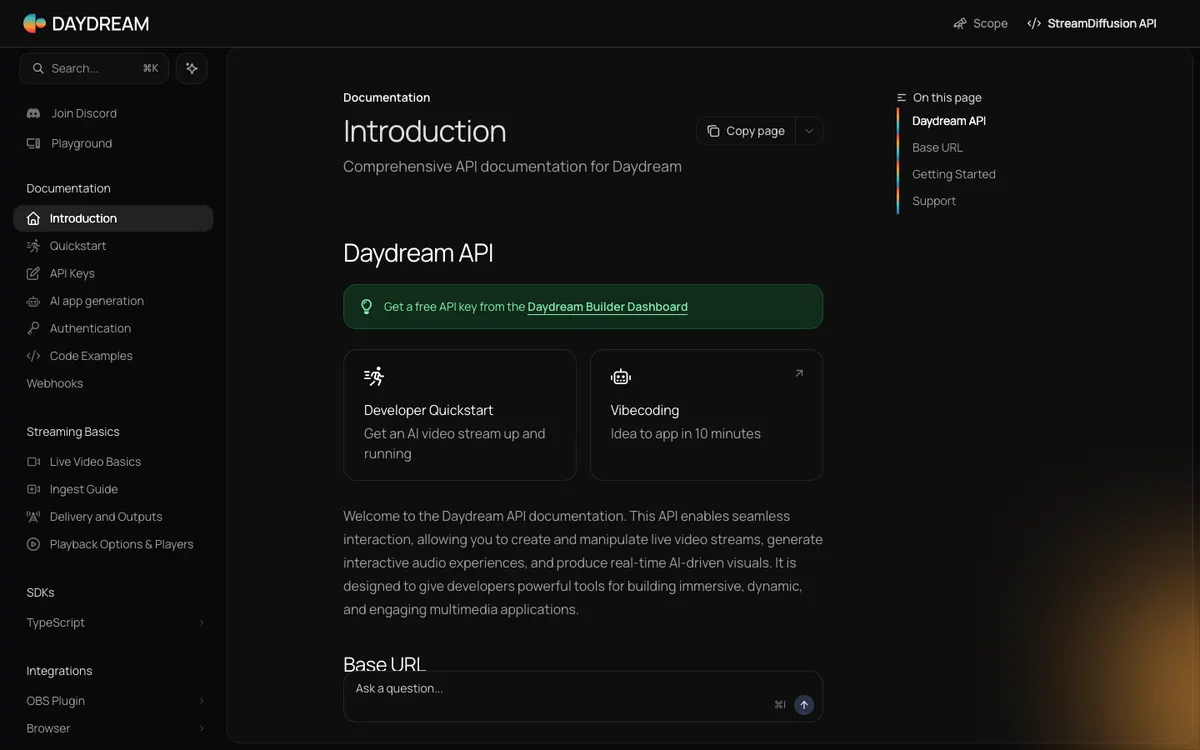Open the Vibecoding card
Screen dimensions: 1200x750
coord(706,415)
